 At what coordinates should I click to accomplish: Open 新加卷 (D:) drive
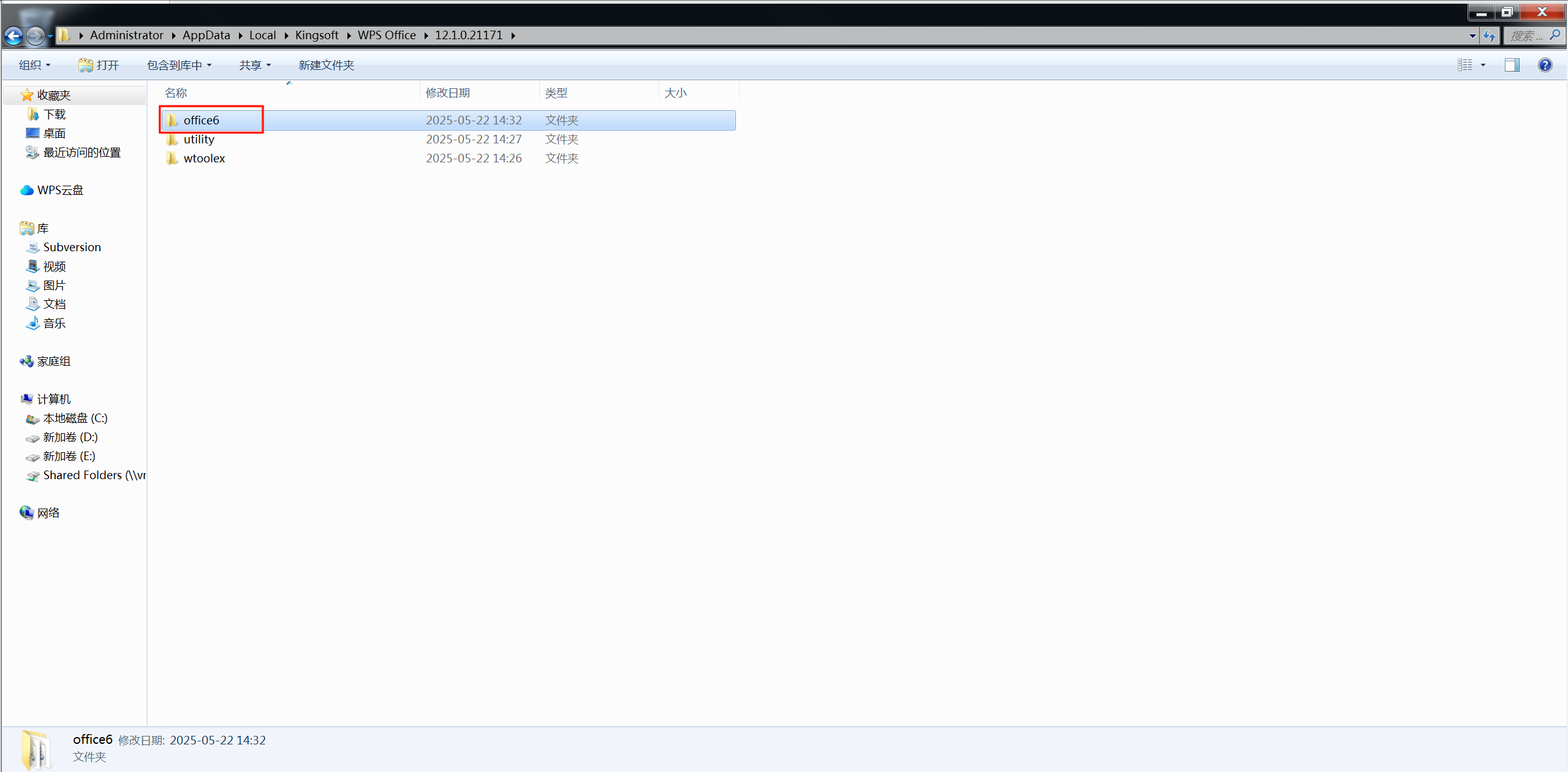(70, 437)
